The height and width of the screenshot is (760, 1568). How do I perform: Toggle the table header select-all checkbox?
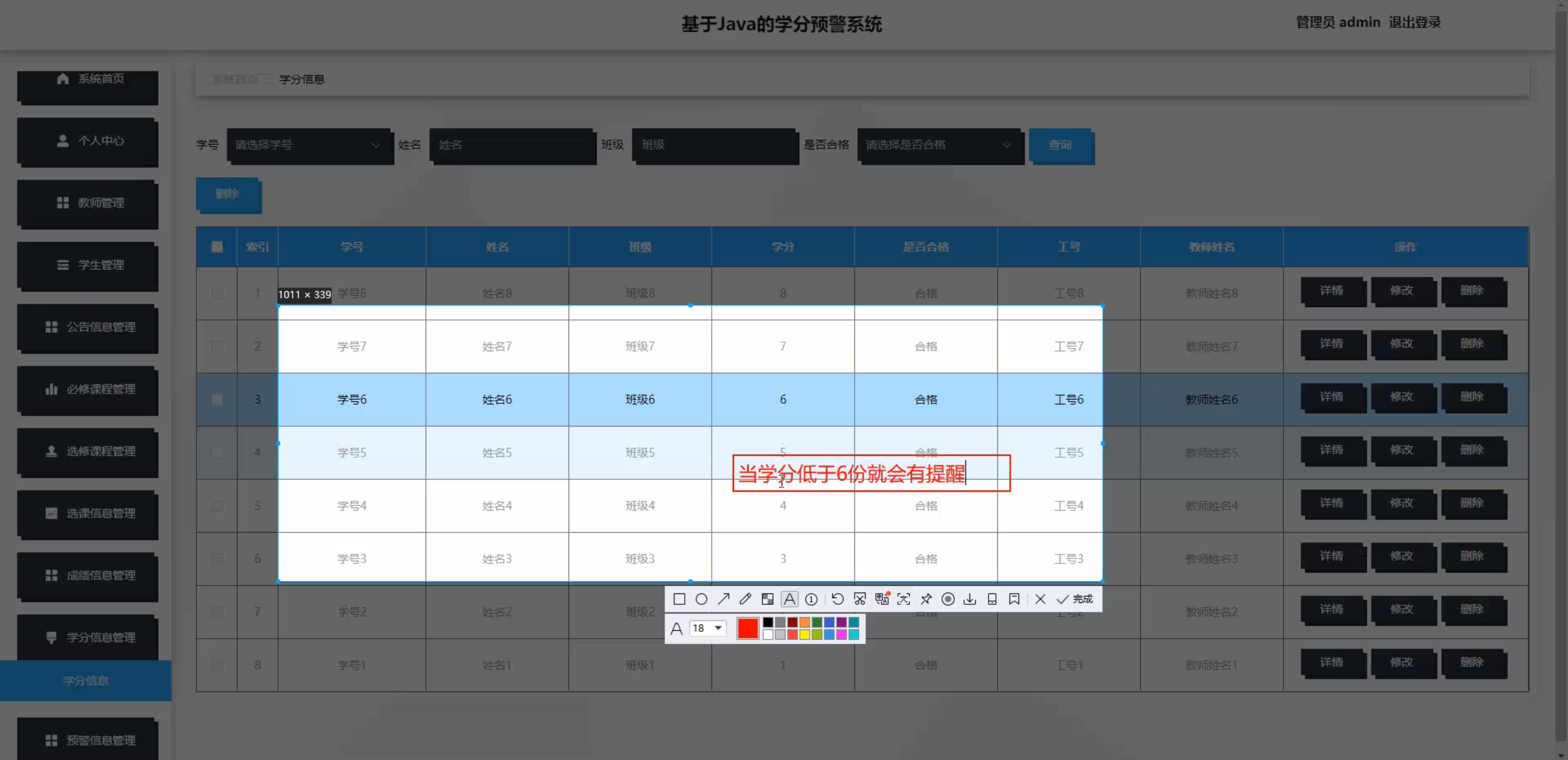pos(217,247)
